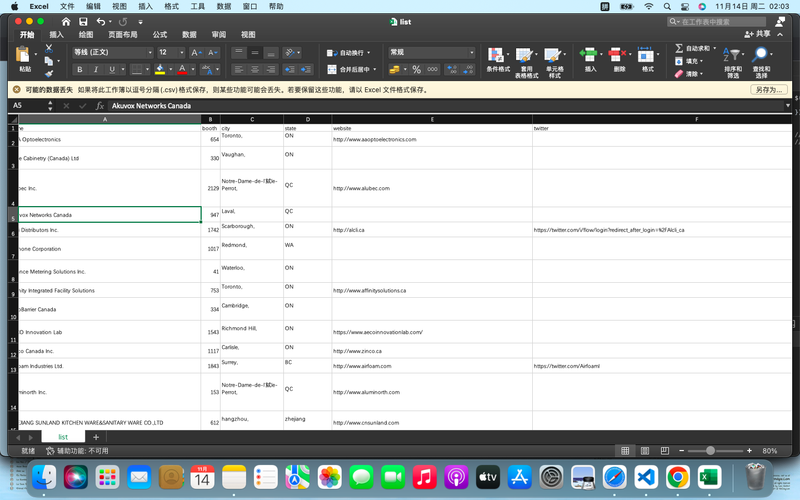Open comments icon at top right
Screen dimensions: 800x500
pyautogui.click(x=780, y=21)
